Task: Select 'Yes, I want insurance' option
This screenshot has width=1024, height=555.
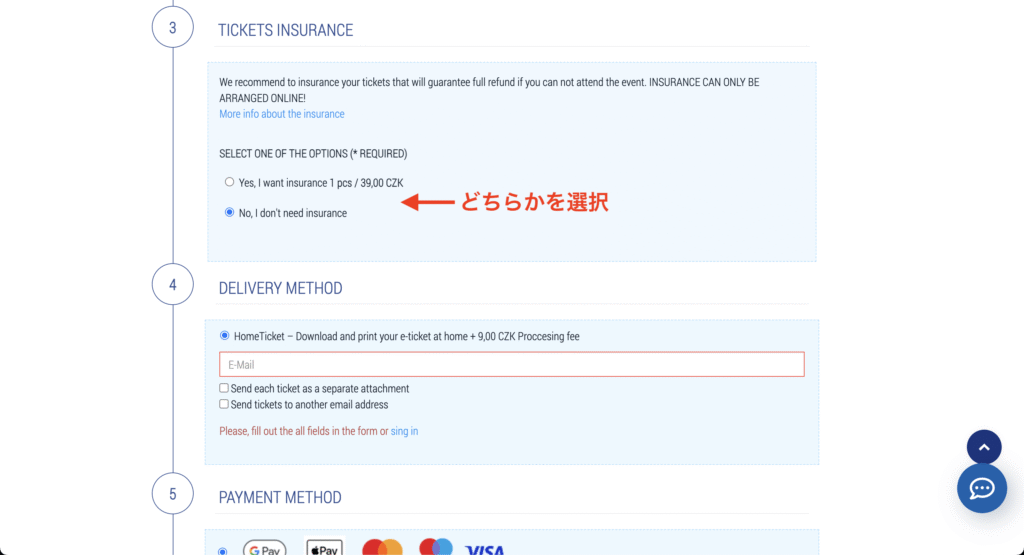Action: tap(230, 182)
